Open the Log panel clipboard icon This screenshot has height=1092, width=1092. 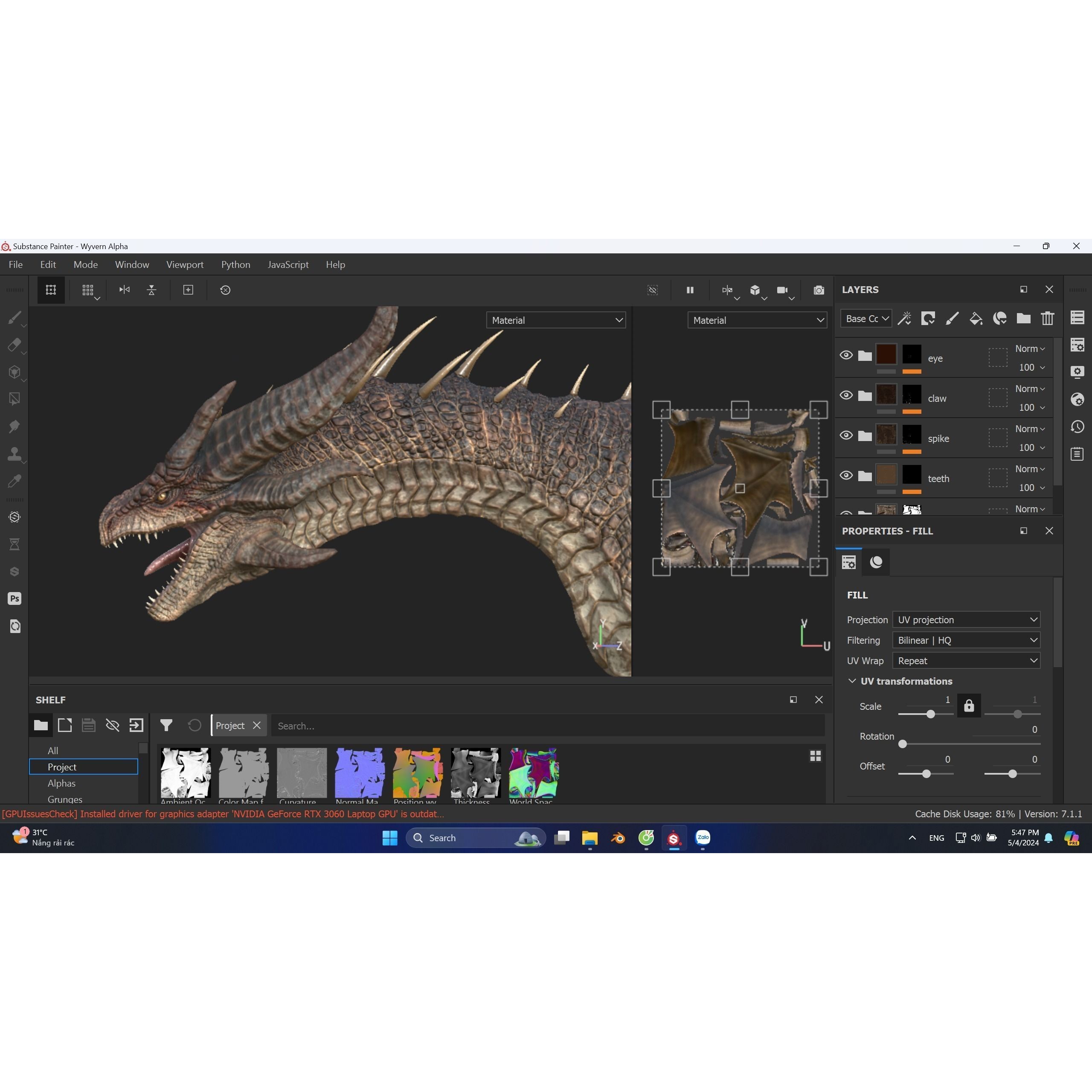click(1077, 454)
